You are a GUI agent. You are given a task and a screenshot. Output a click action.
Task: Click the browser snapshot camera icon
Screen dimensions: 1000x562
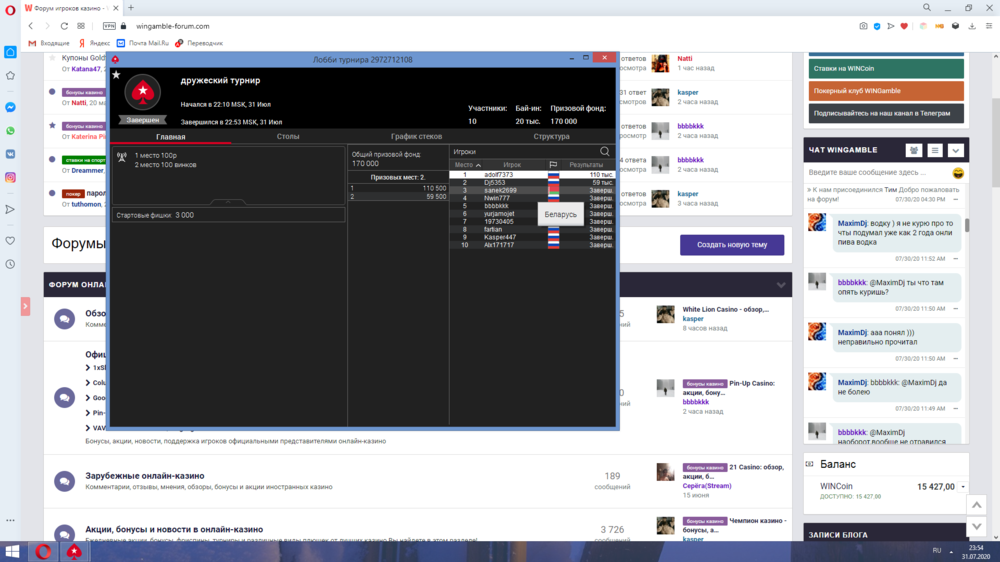pyautogui.click(x=863, y=26)
